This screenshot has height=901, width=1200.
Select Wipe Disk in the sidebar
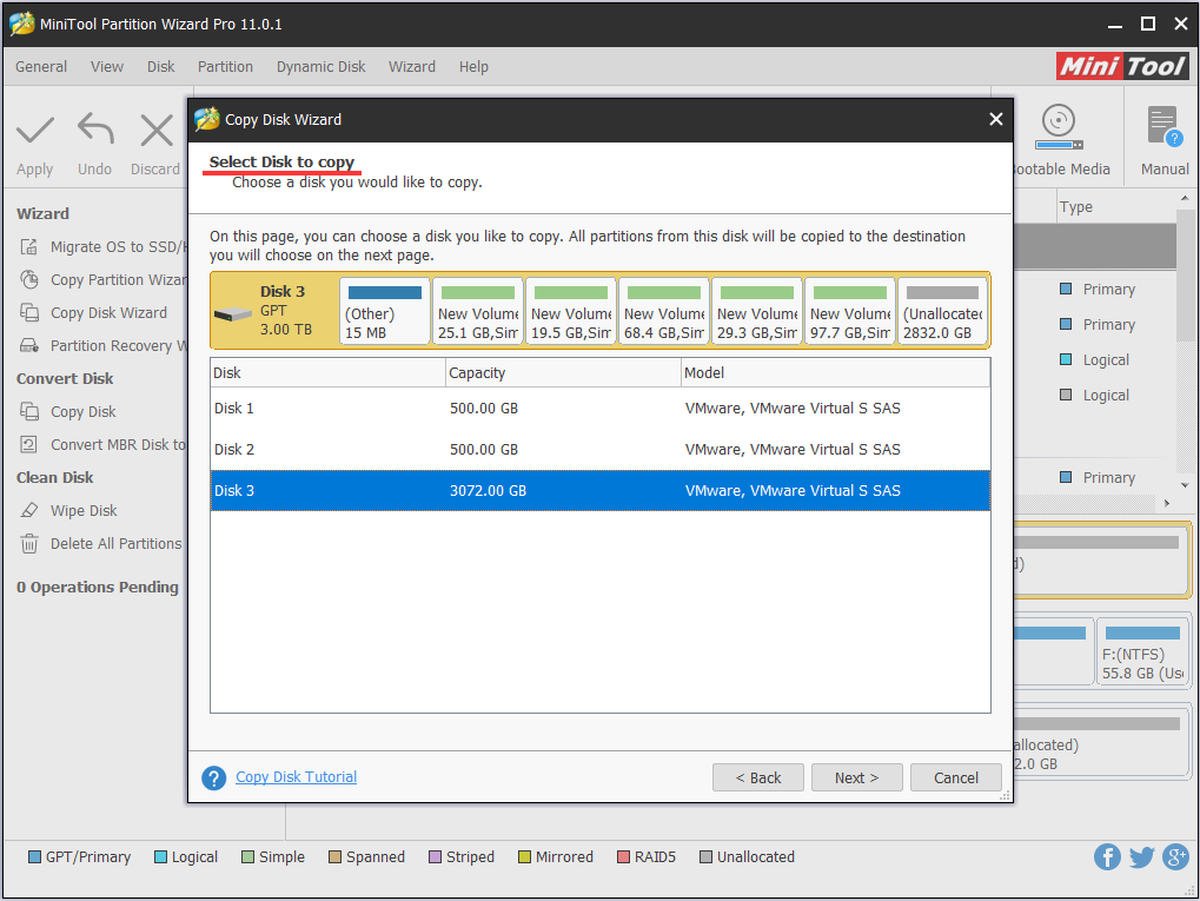coord(84,510)
